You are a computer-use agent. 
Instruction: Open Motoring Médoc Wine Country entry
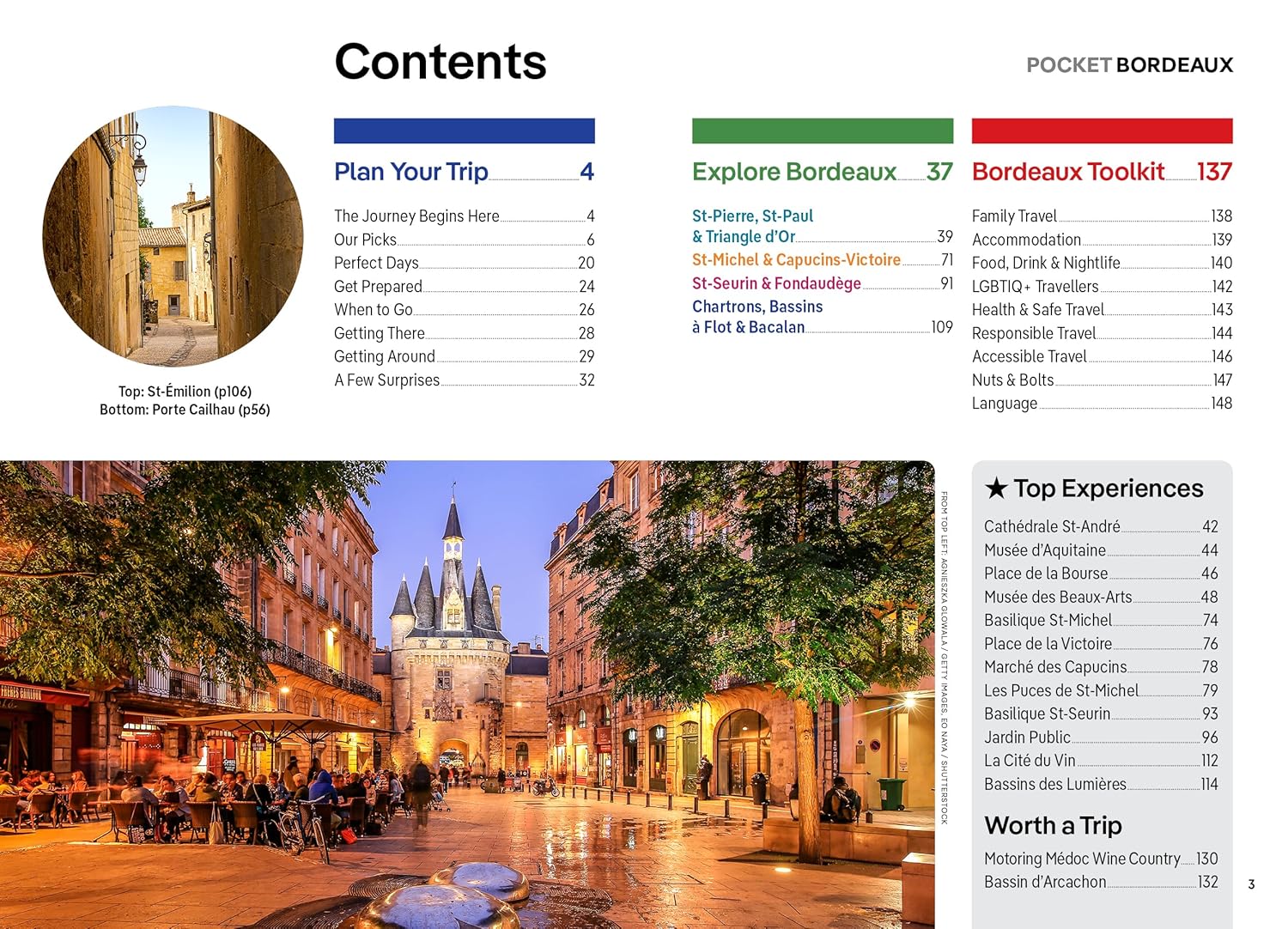point(1082,859)
